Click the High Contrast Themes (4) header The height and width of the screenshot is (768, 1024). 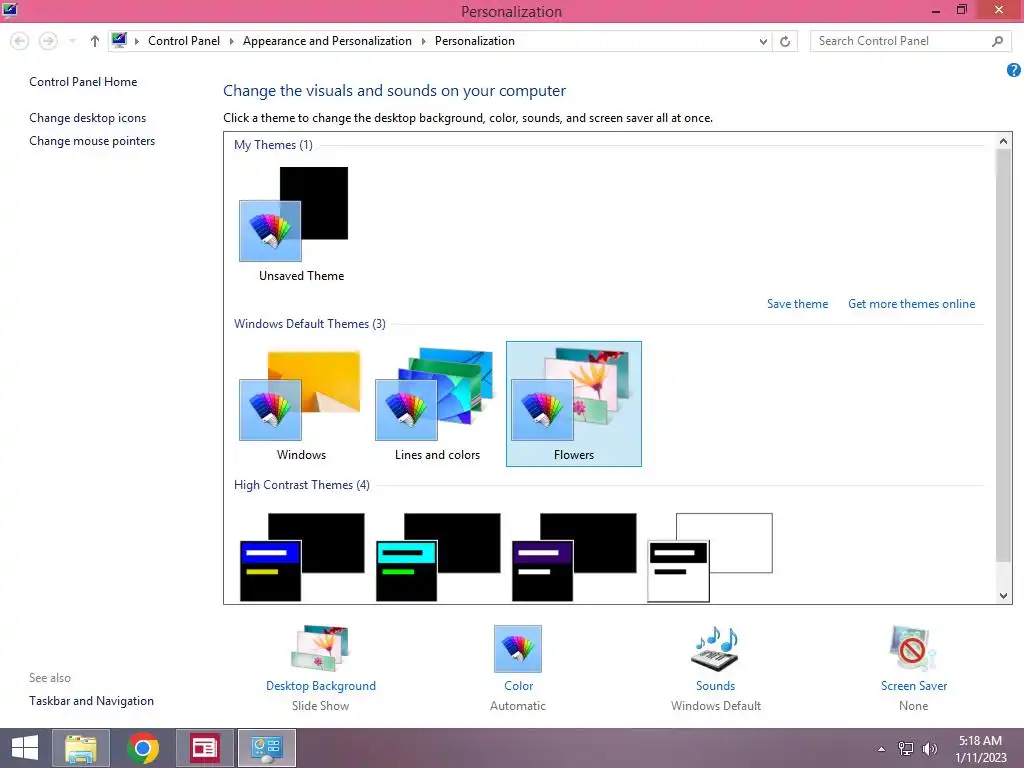pos(302,485)
